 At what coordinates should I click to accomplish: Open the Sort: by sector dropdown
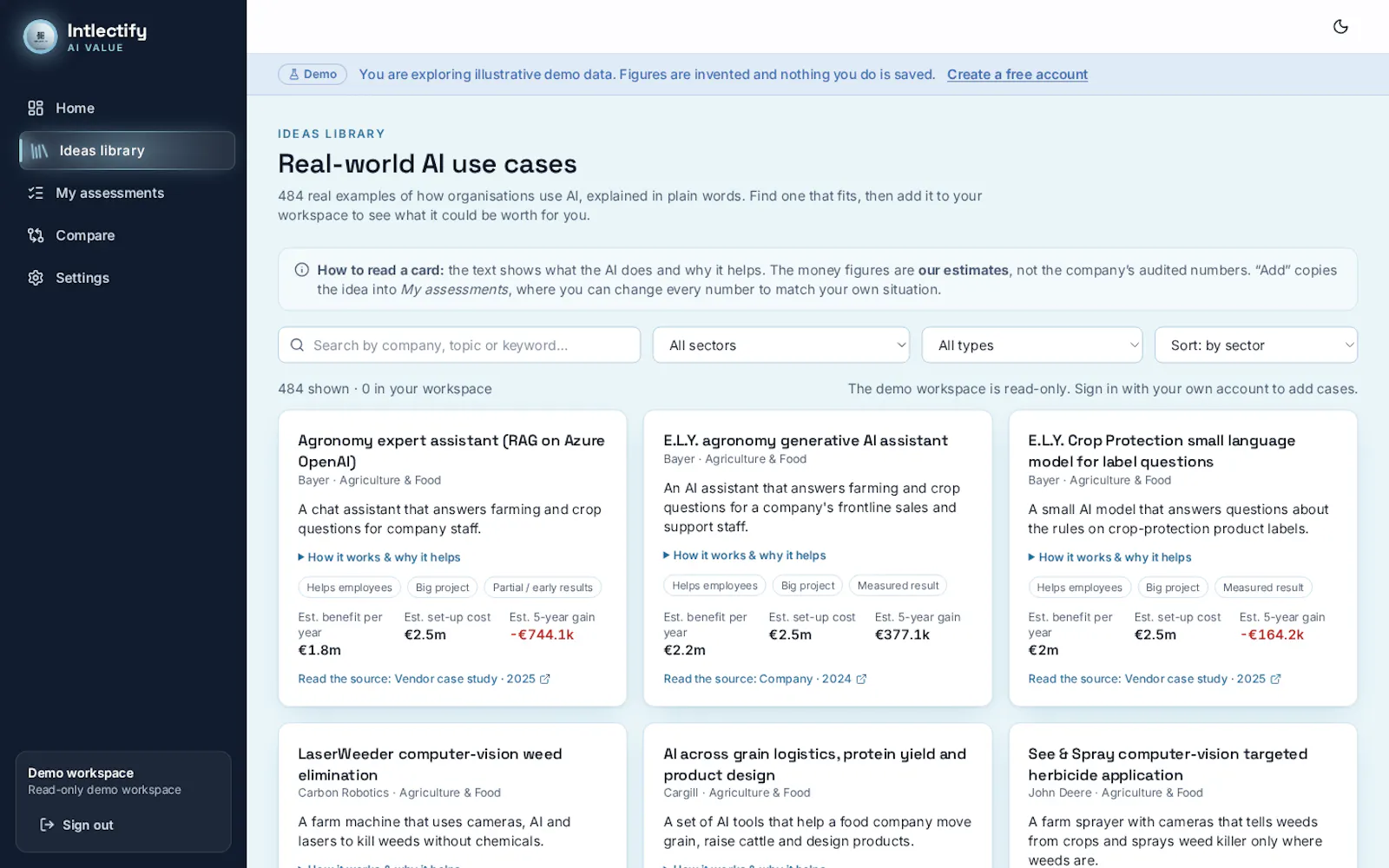pyautogui.click(x=1256, y=345)
